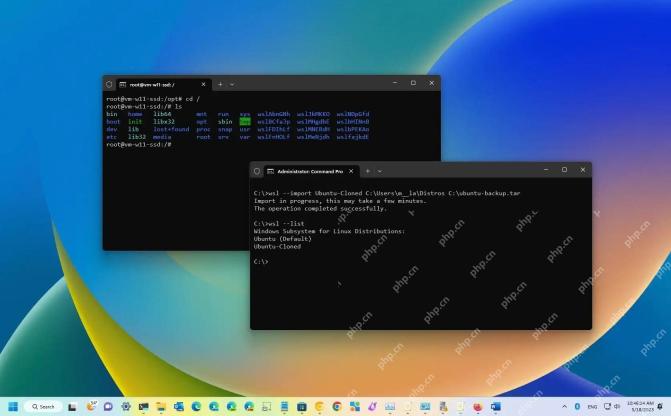
Task: Launch the Chat app from the taskbar
Action: (x=108, y=406)
